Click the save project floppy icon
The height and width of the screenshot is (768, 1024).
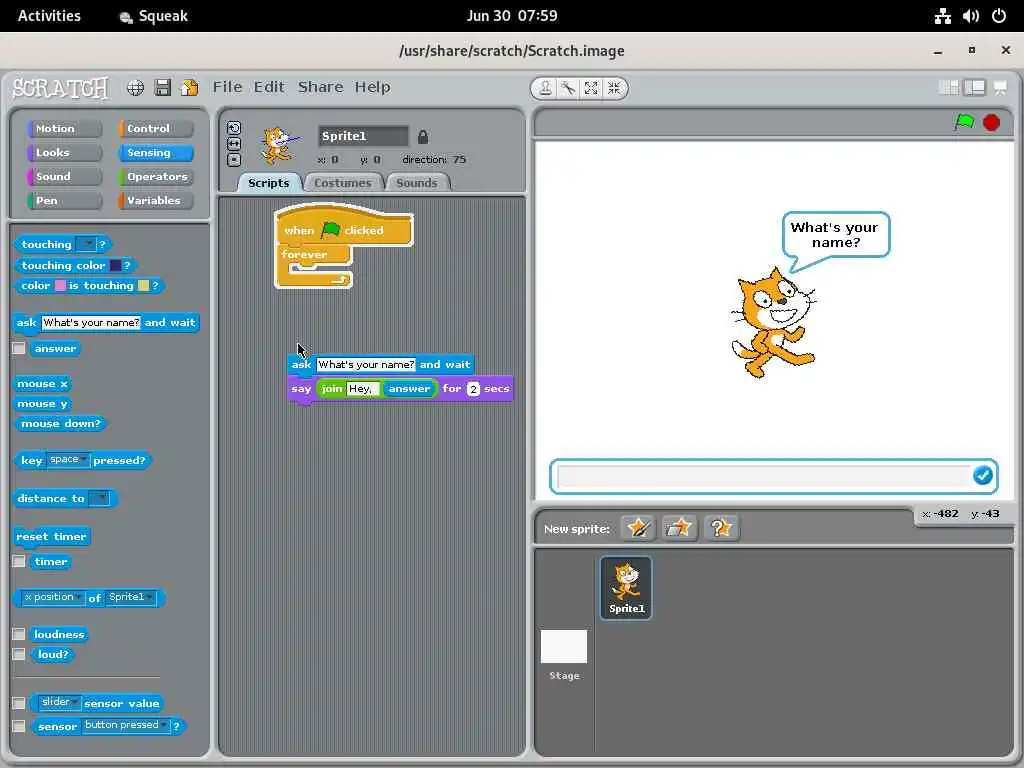[163, 88]
